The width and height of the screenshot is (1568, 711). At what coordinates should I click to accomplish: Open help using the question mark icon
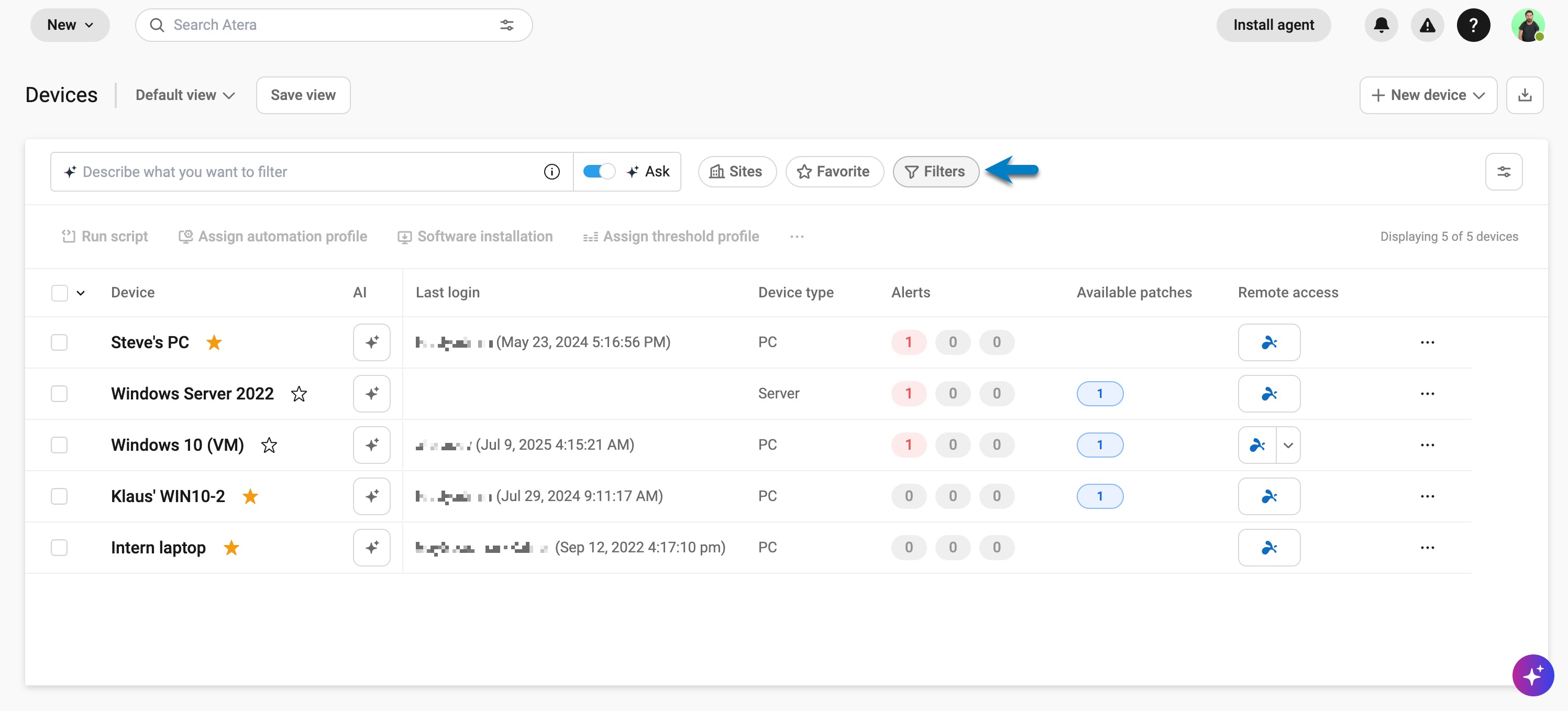1474,25
